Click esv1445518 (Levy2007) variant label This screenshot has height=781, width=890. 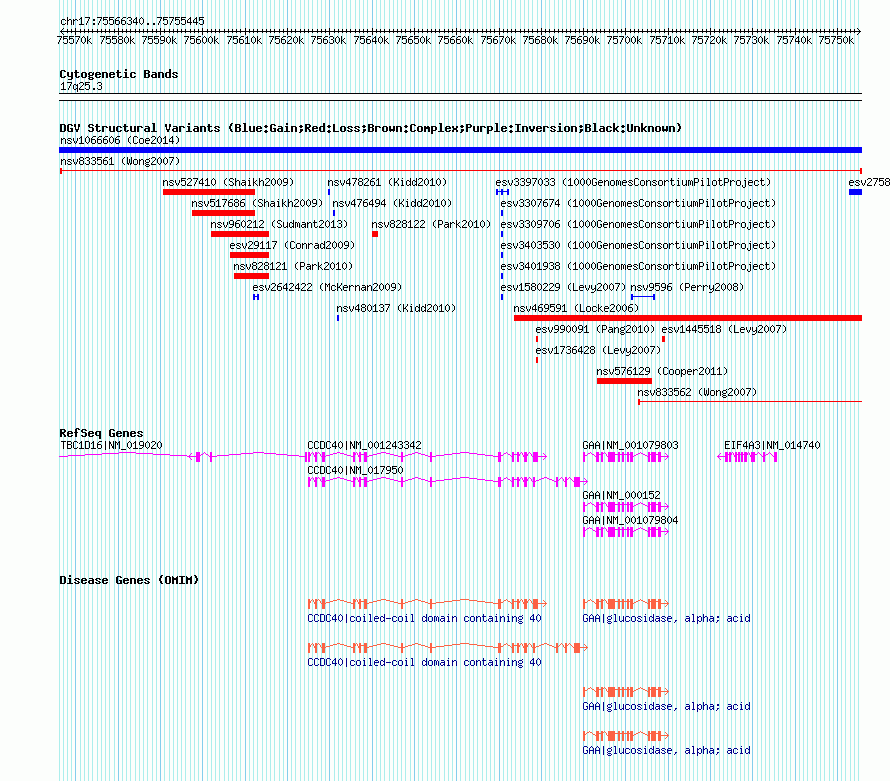coord(724,329)
